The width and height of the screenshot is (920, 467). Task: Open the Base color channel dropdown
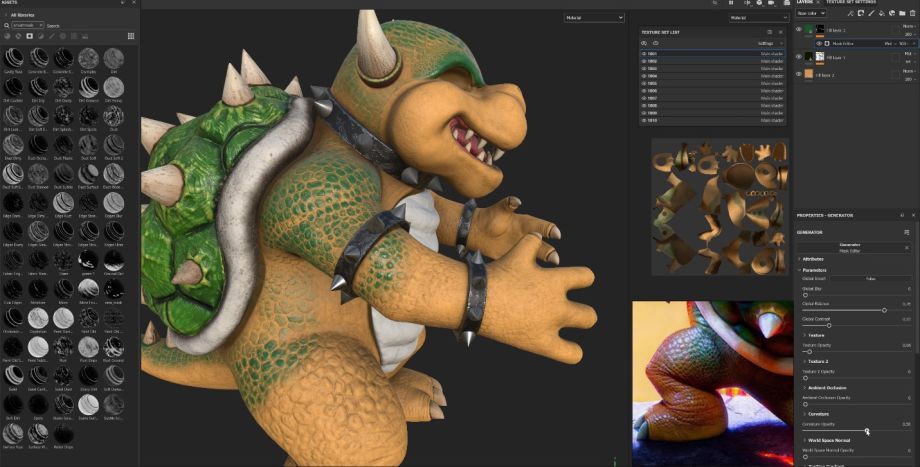(x=811, y=13)
